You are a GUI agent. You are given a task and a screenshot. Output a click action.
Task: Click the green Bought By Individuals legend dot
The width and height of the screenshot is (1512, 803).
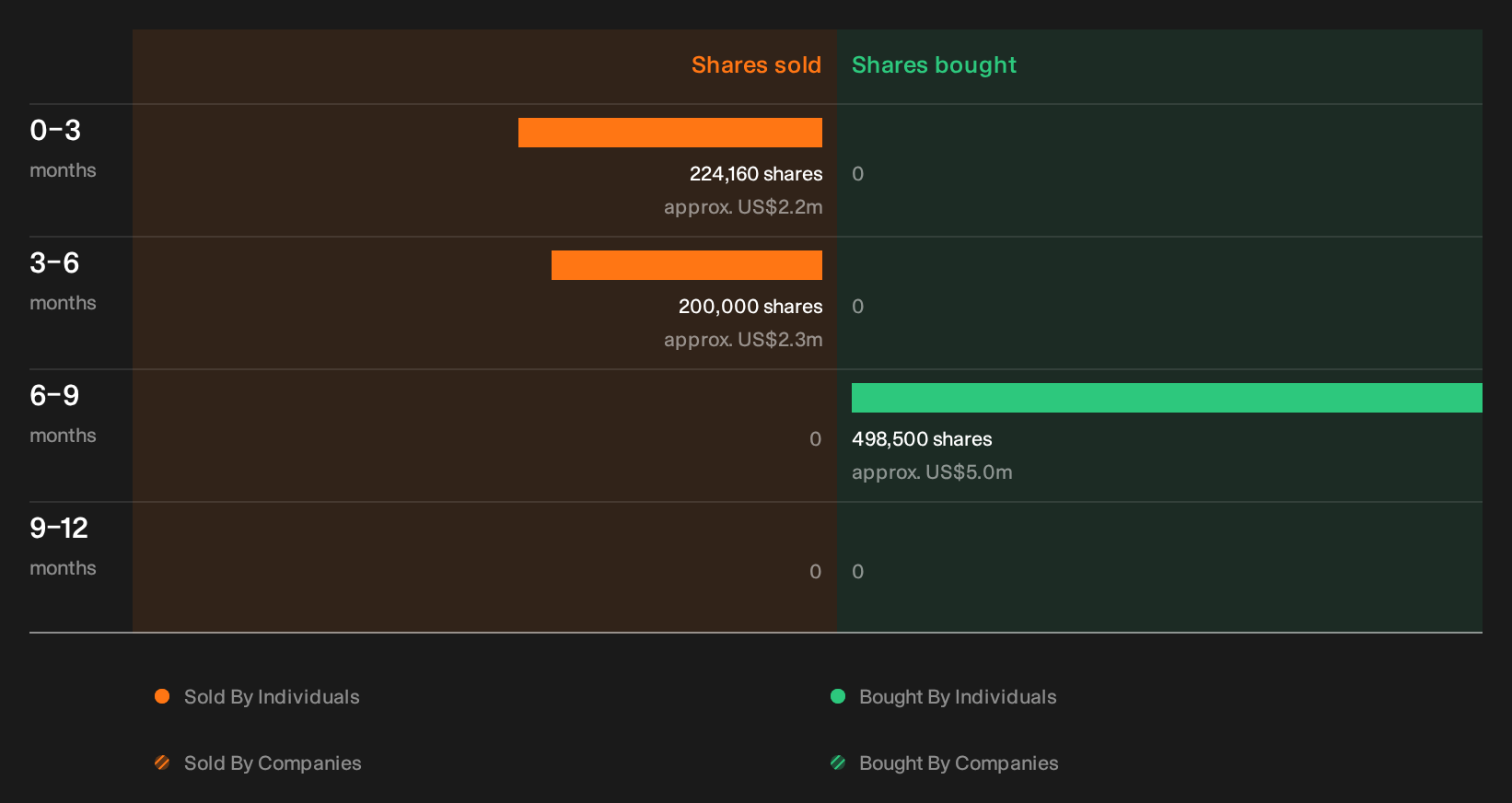838,696
